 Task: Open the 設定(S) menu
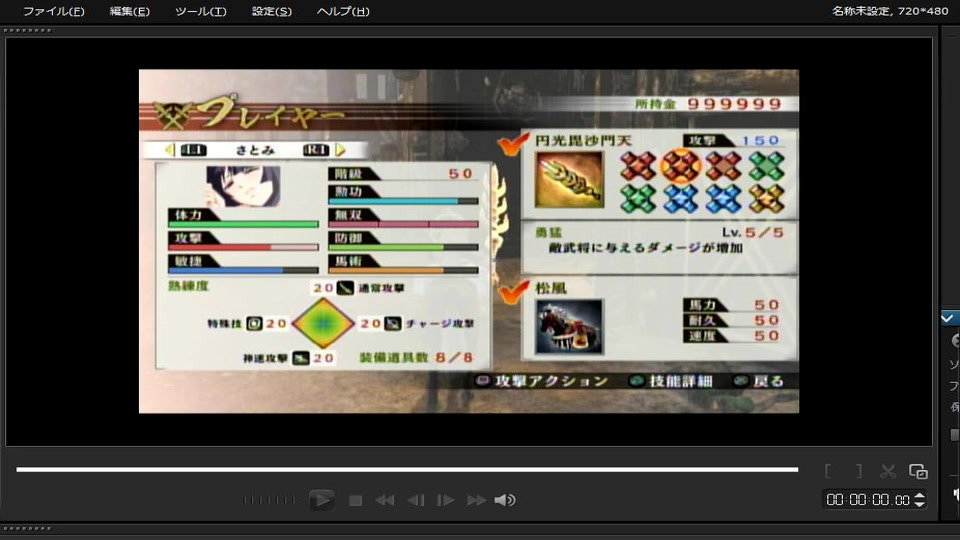(x=272, y=11)
